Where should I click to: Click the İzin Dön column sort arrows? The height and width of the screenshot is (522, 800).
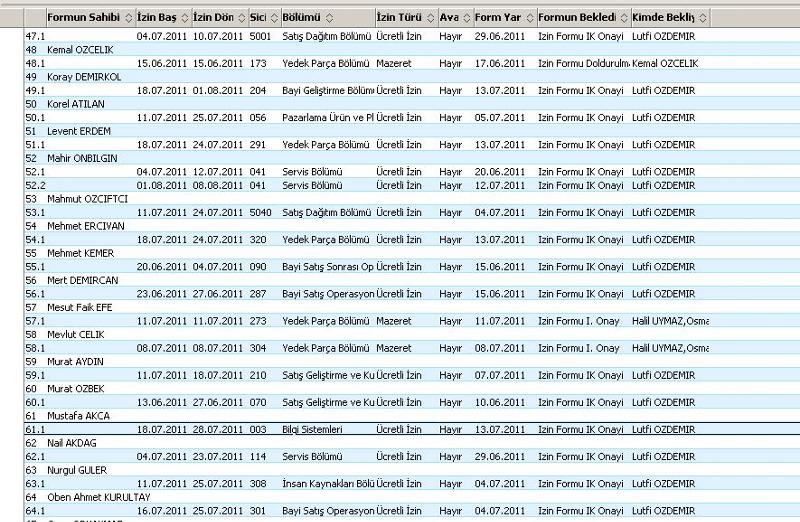[242, 18]
